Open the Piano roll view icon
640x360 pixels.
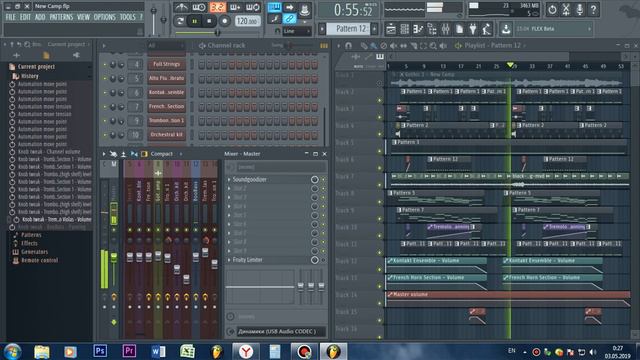(x=418, y=29)
